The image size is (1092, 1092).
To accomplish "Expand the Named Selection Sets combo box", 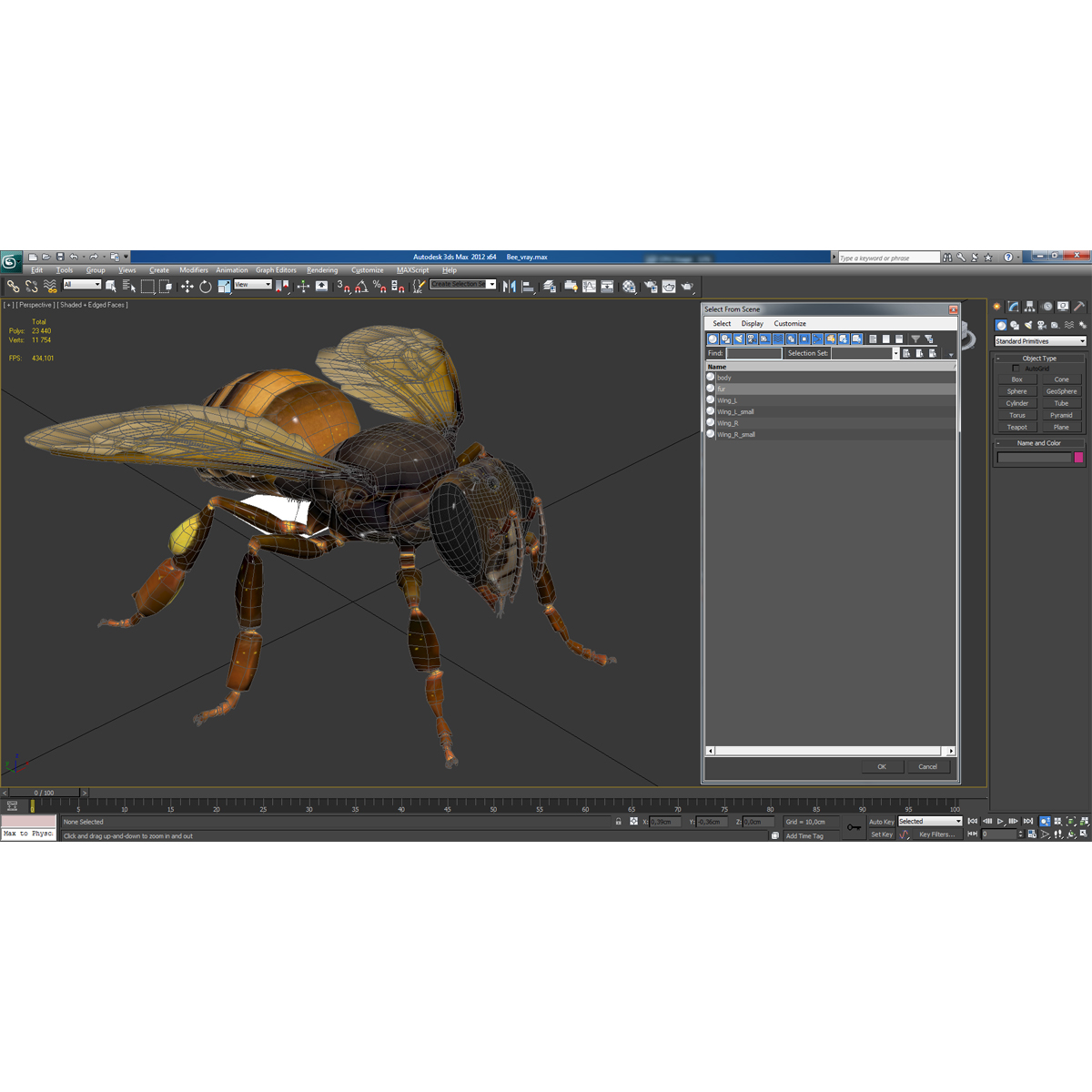I will tap(491, 284).
